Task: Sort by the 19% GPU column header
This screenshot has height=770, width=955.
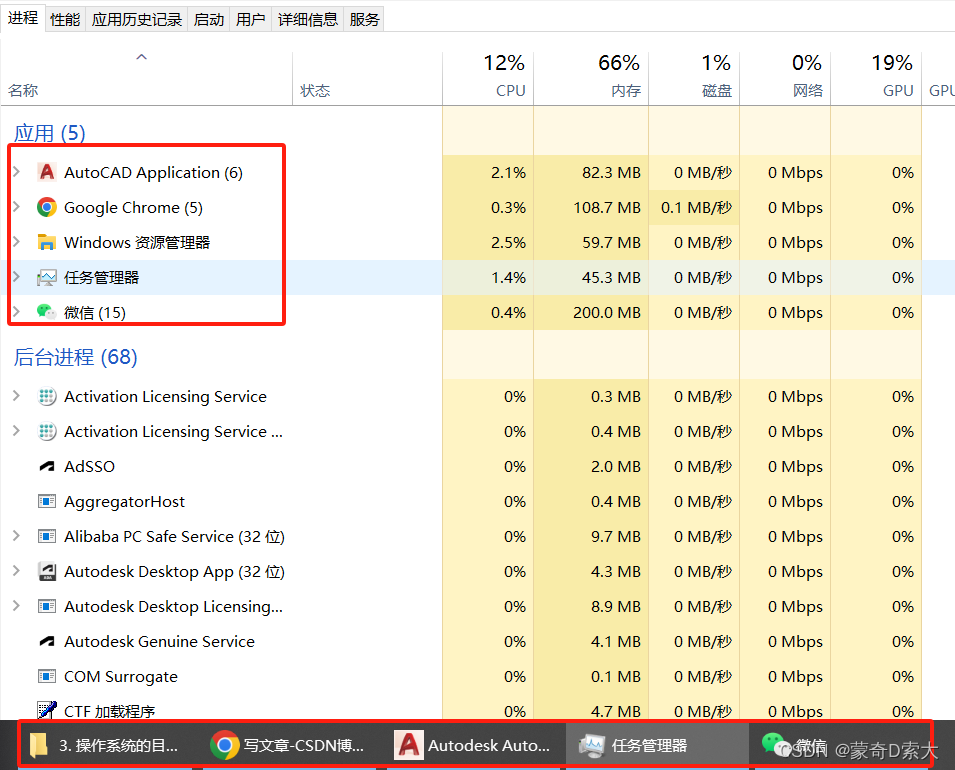Action: pos(876,79)
